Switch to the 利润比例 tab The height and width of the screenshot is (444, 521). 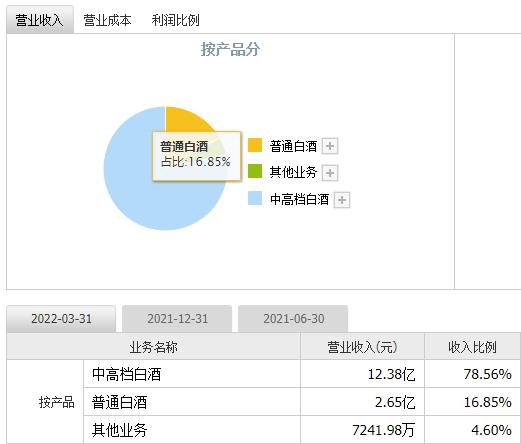pyautogui.click(x=175, y=20)
